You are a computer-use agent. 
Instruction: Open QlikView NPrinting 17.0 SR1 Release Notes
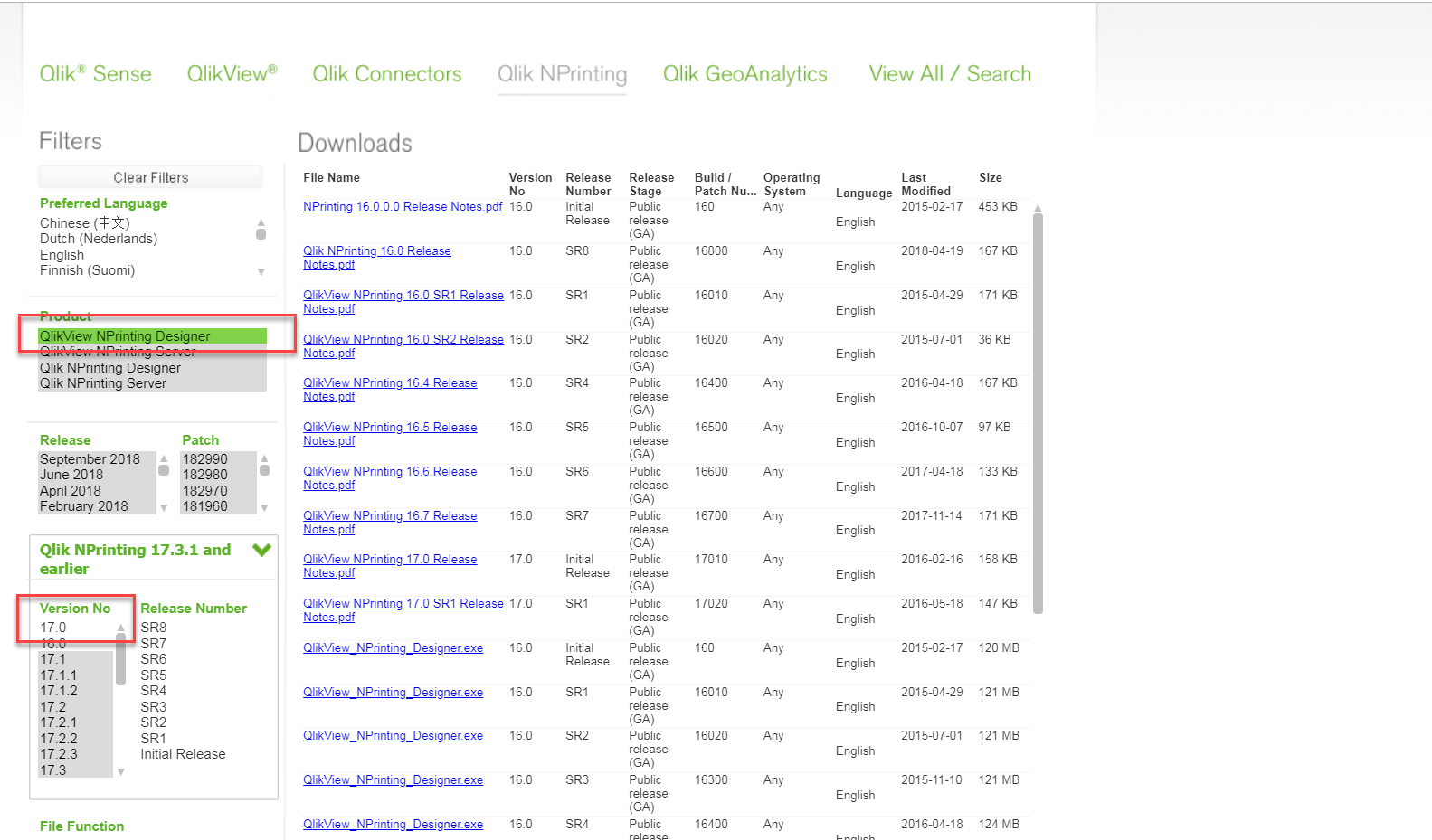(403, 610)
